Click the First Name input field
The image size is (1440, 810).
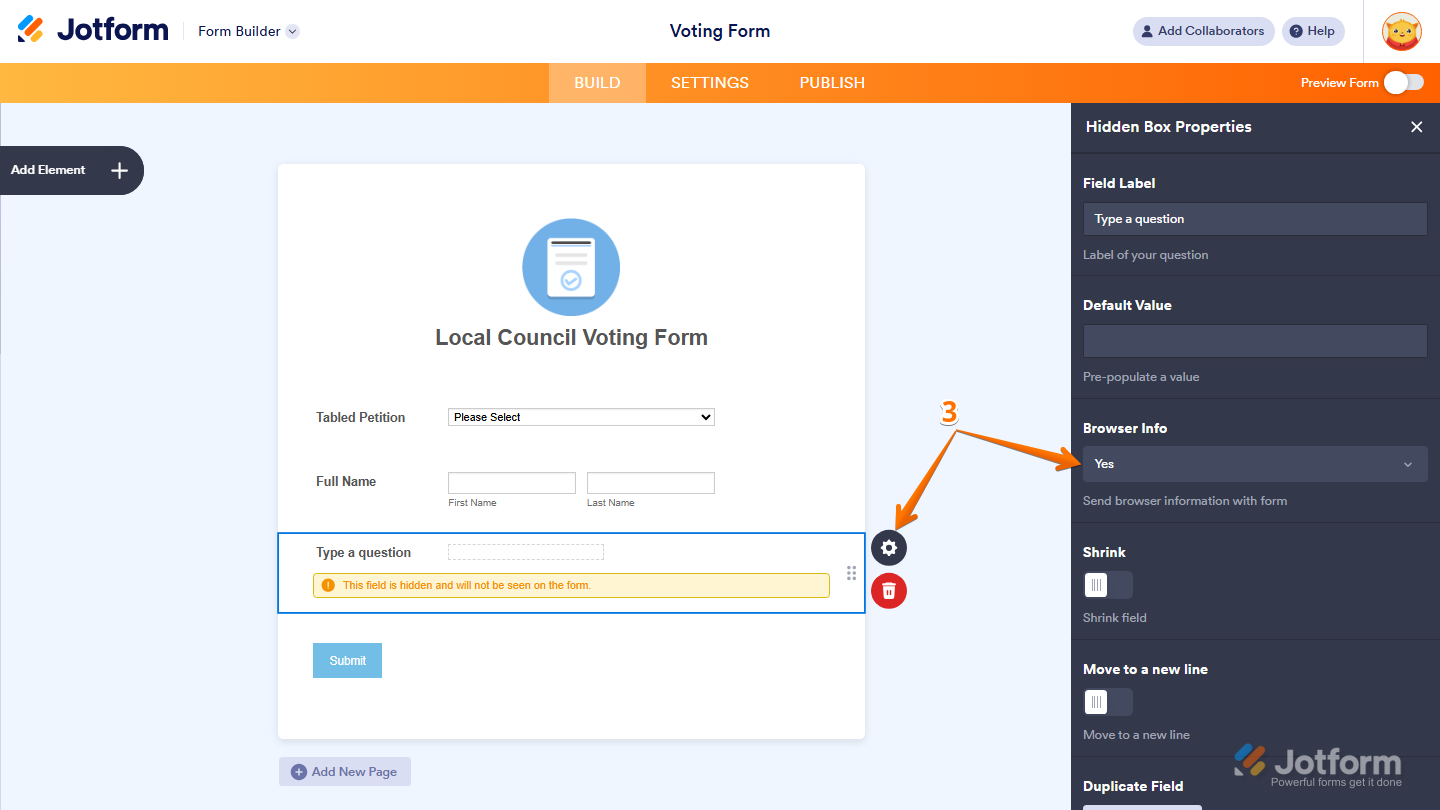click(511, 483)
